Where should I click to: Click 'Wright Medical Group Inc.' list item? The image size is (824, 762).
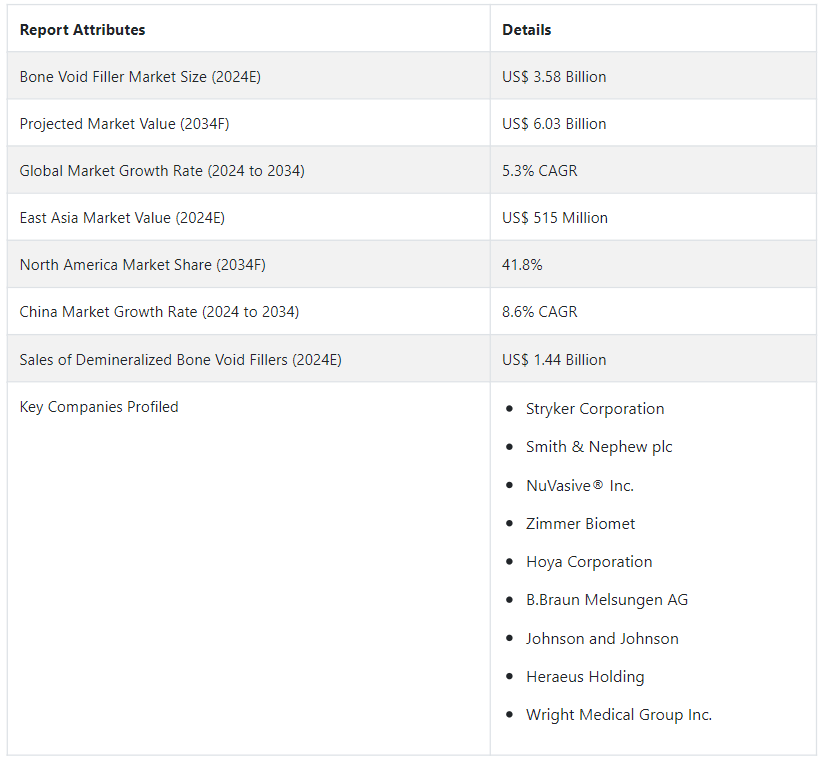[619, 715]
